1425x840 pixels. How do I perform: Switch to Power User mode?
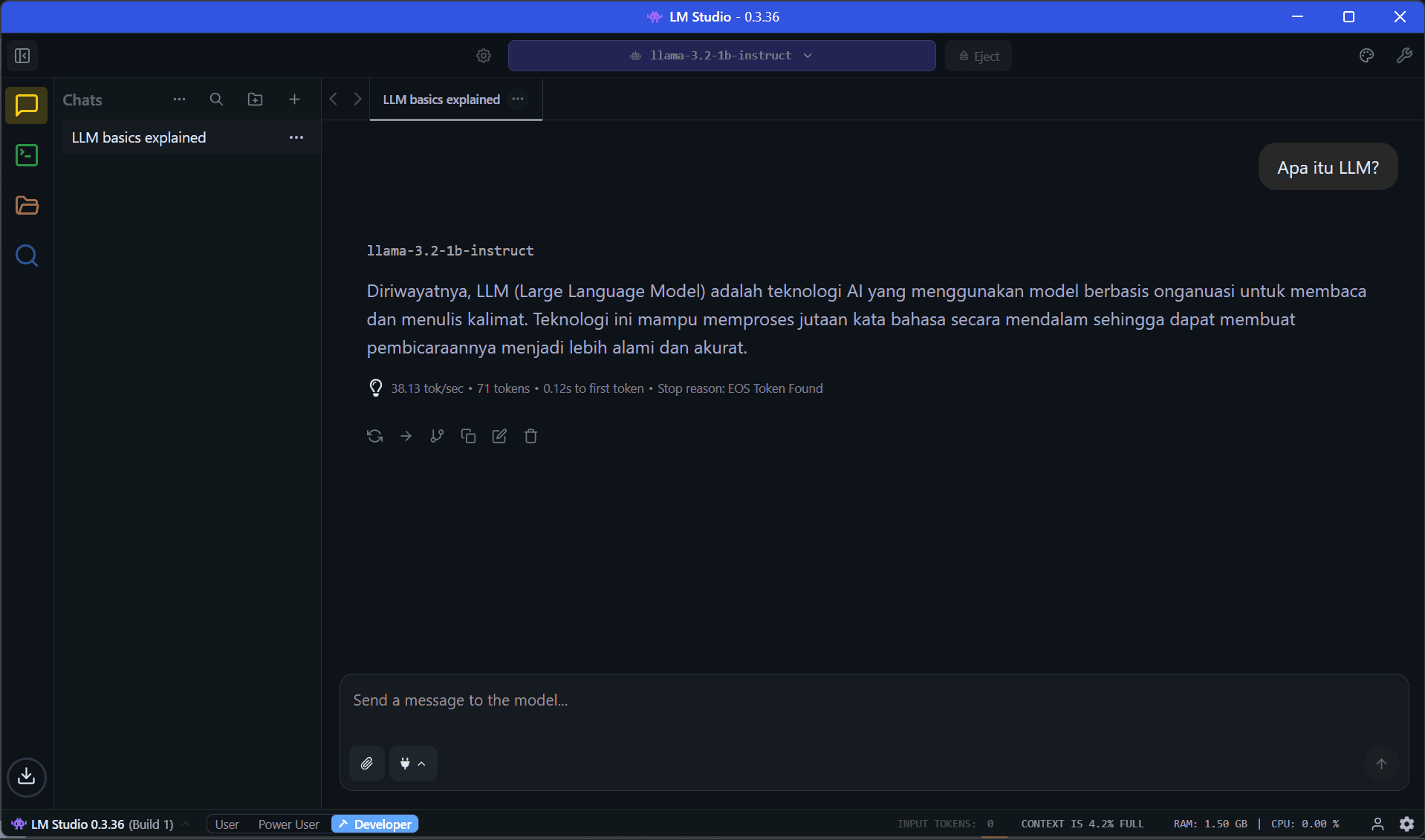[288, 824]
